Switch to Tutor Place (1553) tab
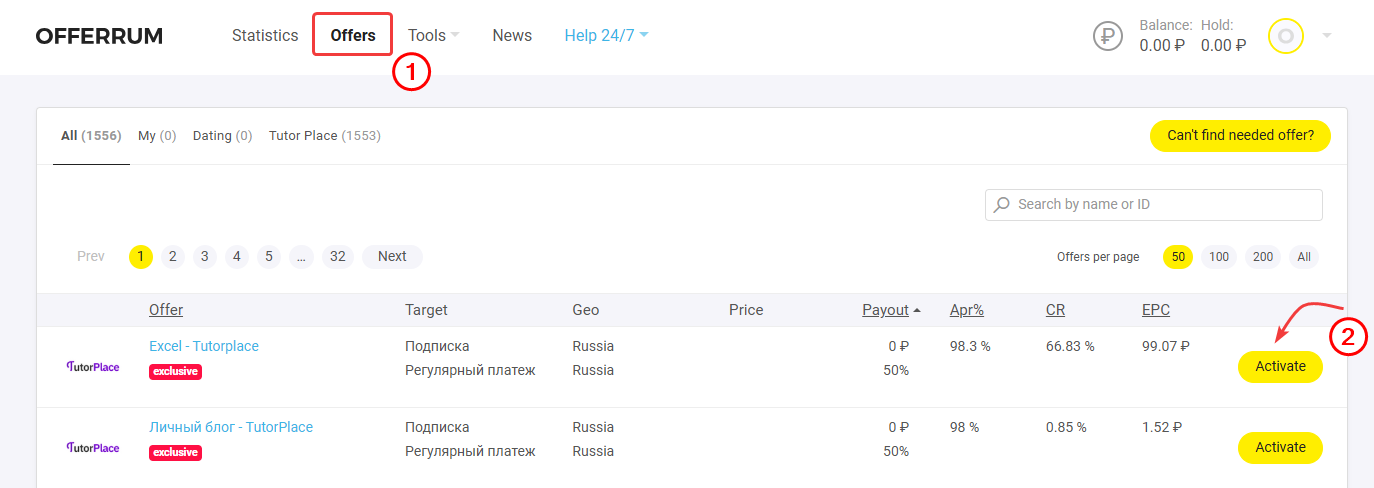The image size is (1374, 488). pos(325,136)
